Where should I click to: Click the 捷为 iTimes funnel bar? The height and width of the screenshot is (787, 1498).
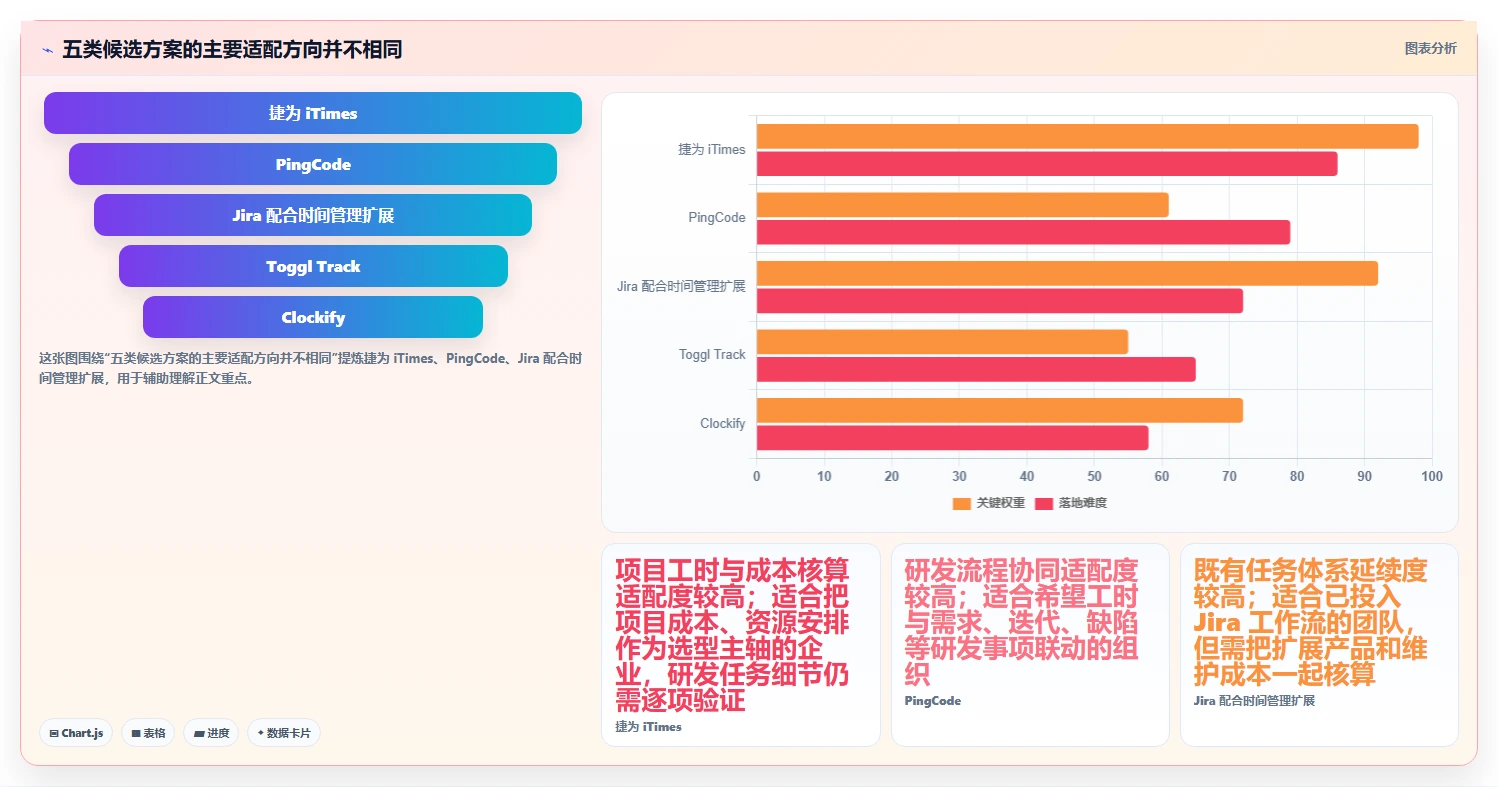coord(313,113)
